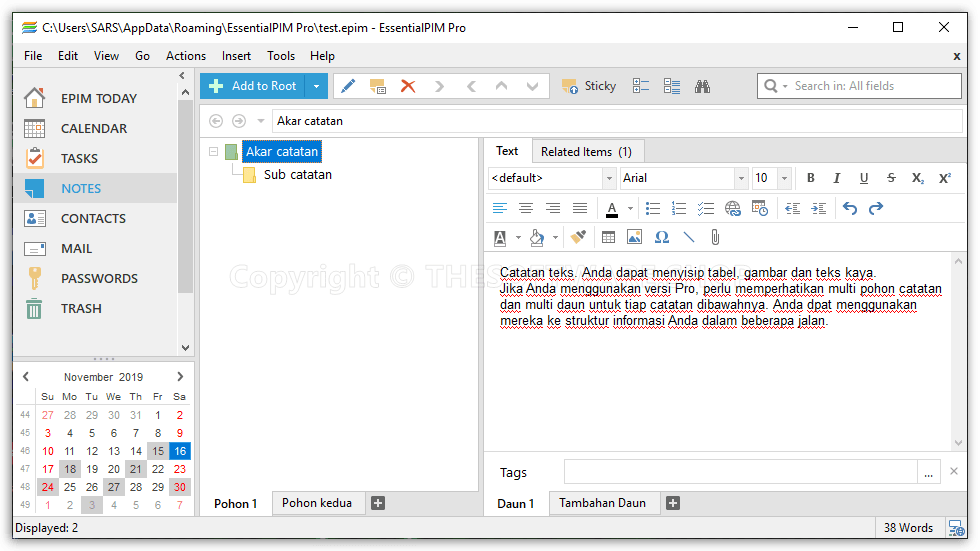Viewport: 980px width, 551px height.
Task: Open the Actions menu
Action: point(186,56)
